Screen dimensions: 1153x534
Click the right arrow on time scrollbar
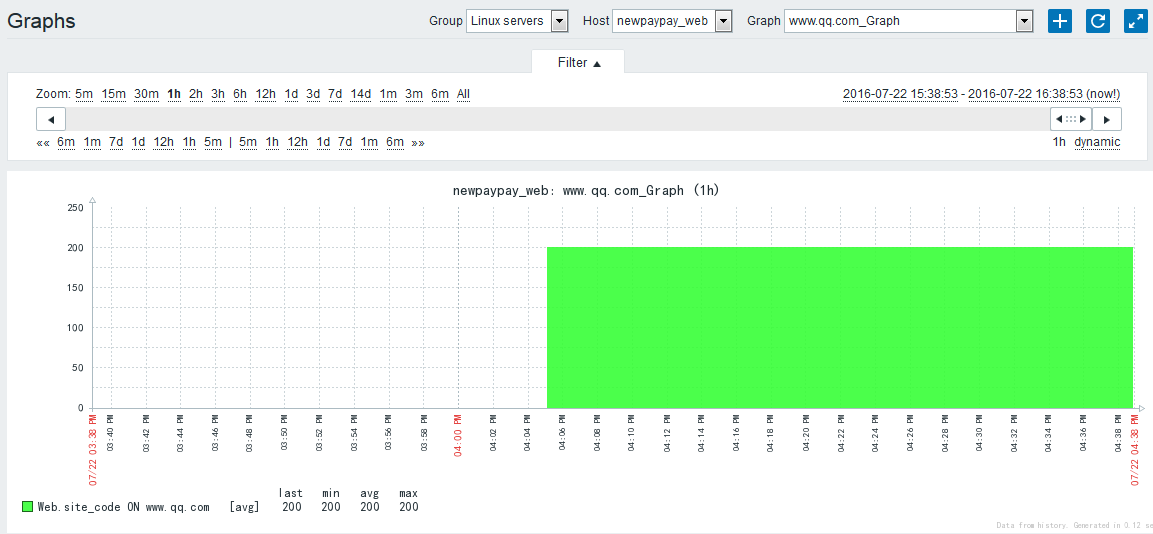click(1107, 118)
